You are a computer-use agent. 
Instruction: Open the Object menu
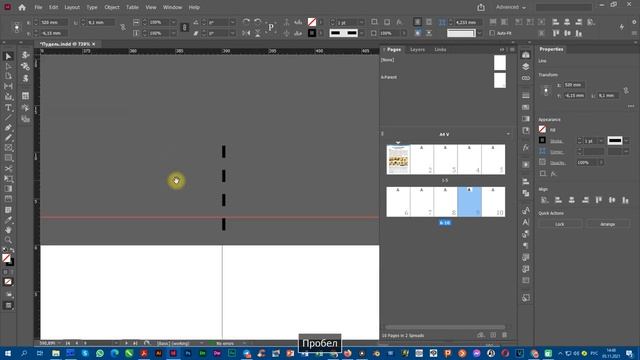tap(111, 7)
